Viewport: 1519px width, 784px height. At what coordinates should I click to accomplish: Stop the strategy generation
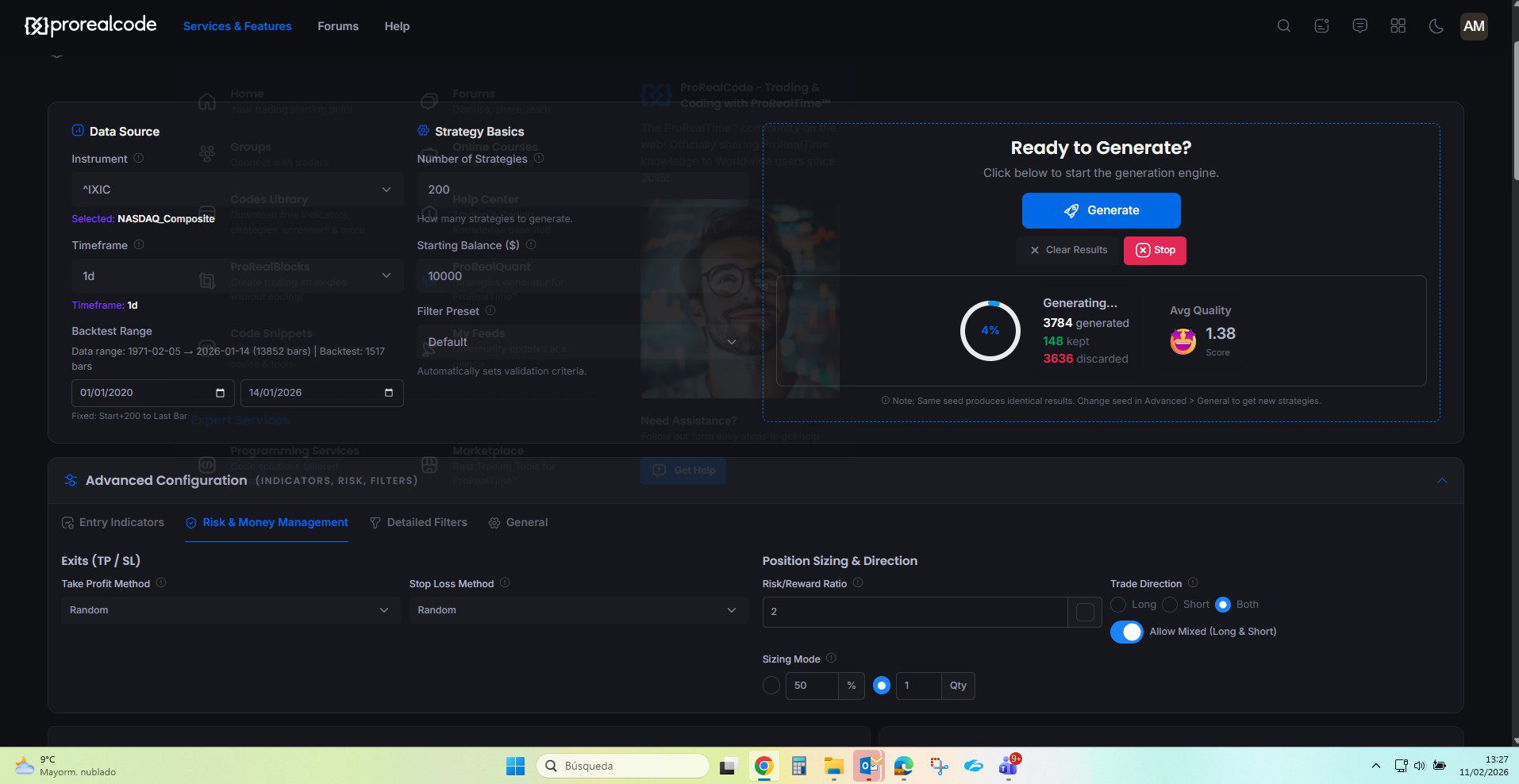click(x=1155, y=250)
